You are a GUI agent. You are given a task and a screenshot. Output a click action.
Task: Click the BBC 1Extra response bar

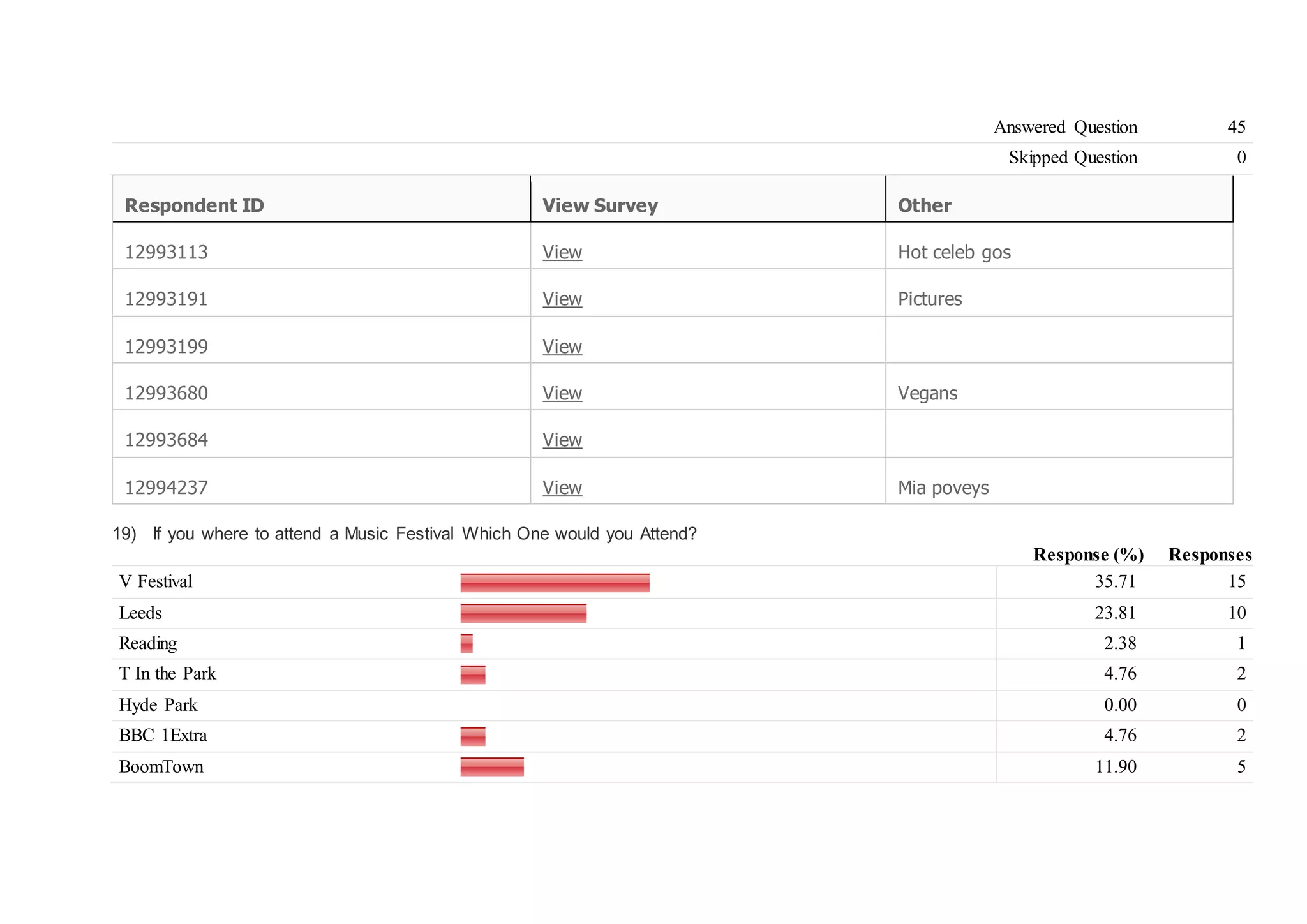pyautogui.click(x=473, y=736)
